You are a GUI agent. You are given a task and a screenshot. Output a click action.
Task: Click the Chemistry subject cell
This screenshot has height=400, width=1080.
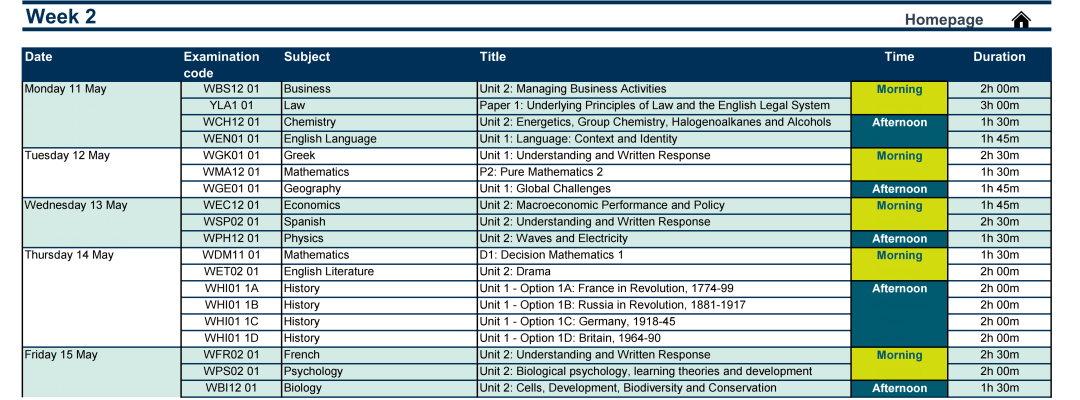[x=309, y=122]
